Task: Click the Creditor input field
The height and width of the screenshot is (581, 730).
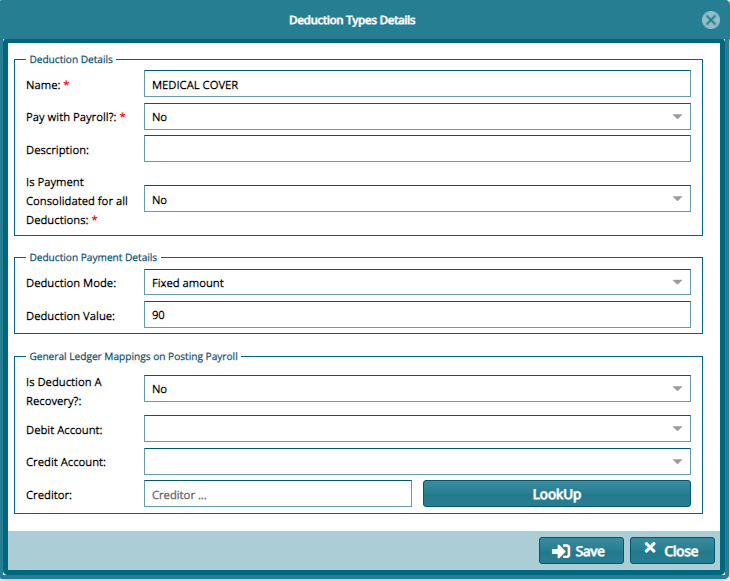Action: coord(278,494)
